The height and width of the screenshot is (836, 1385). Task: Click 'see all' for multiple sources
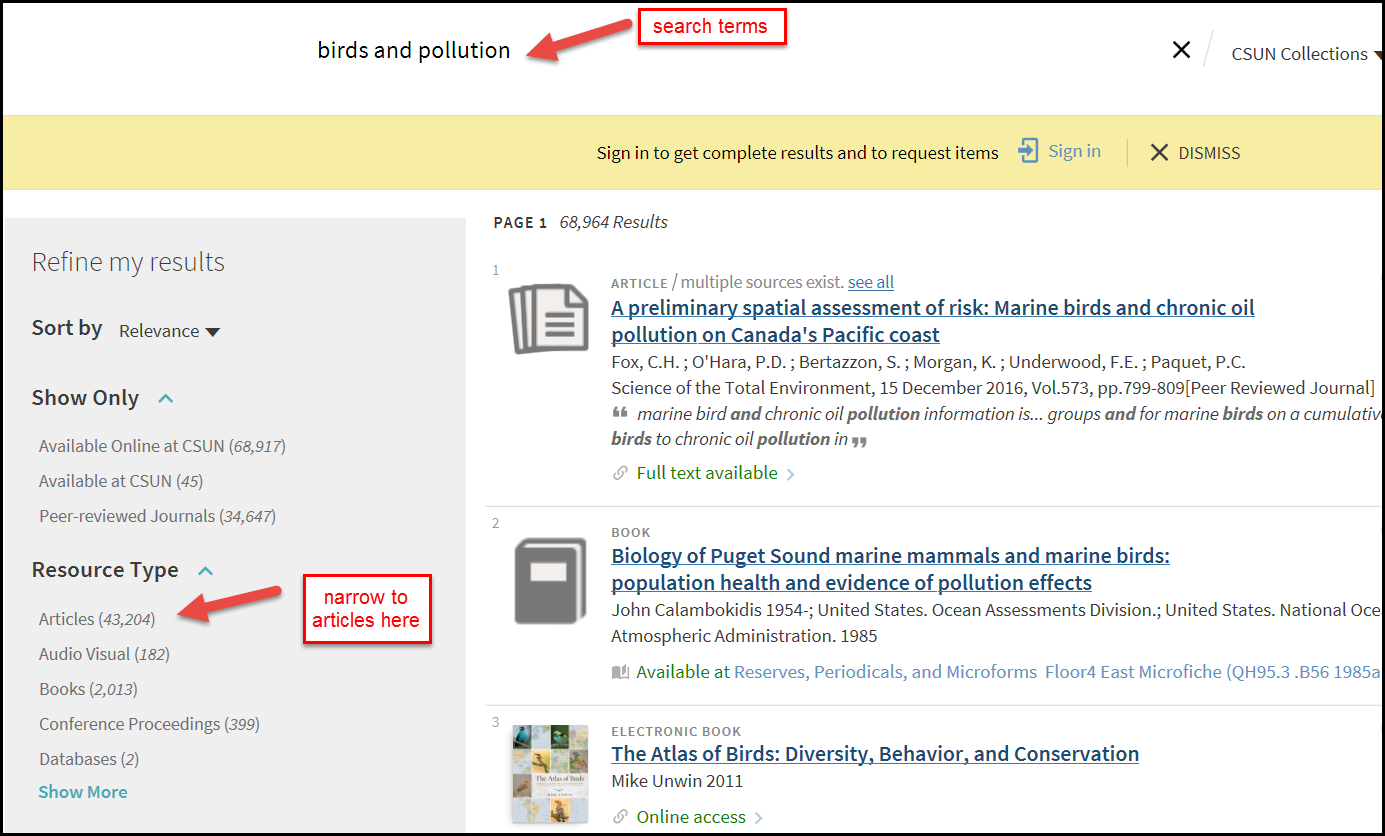click(x=870, y=282)
